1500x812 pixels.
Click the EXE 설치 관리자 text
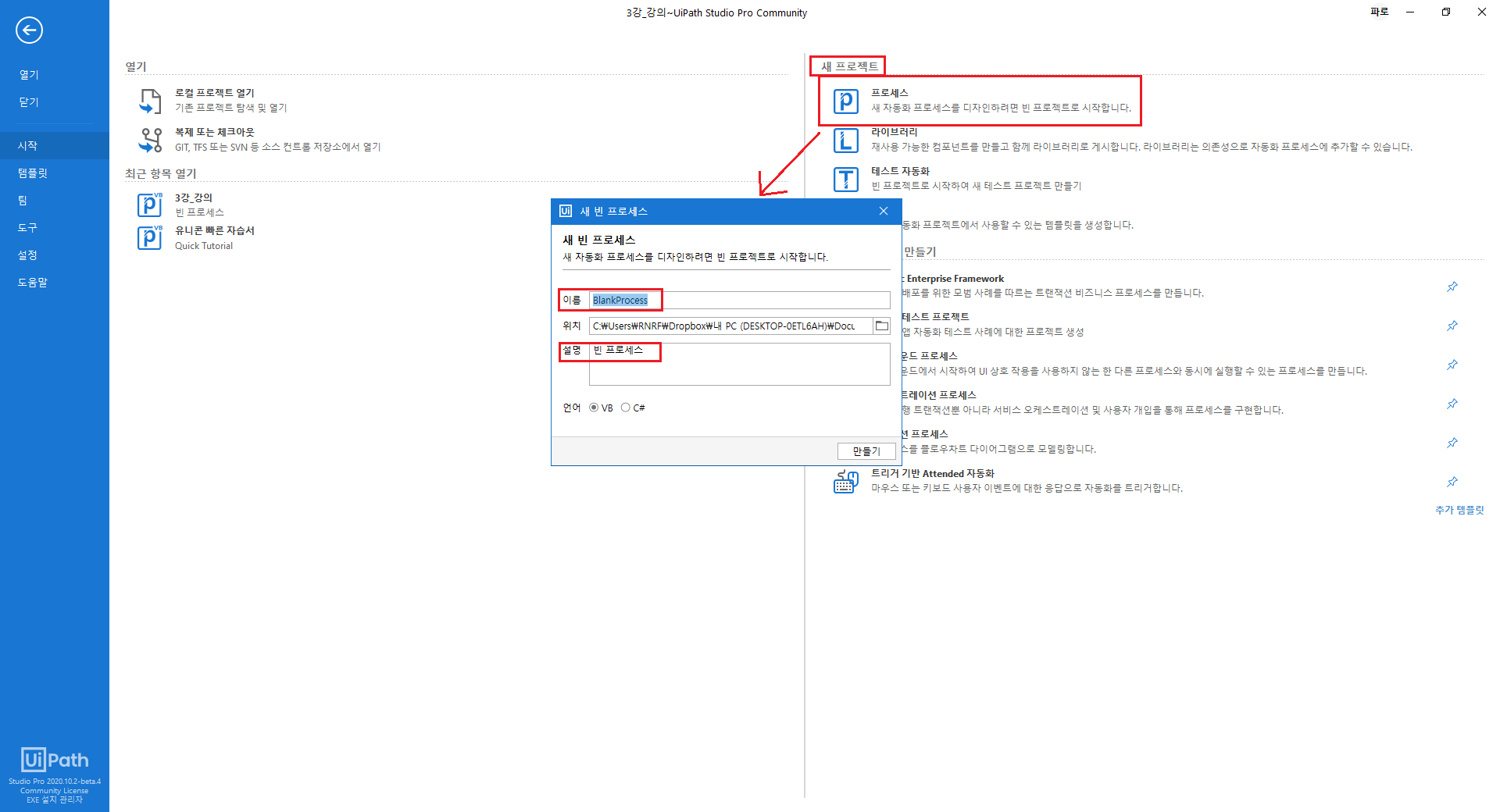[x=55, y=800]
